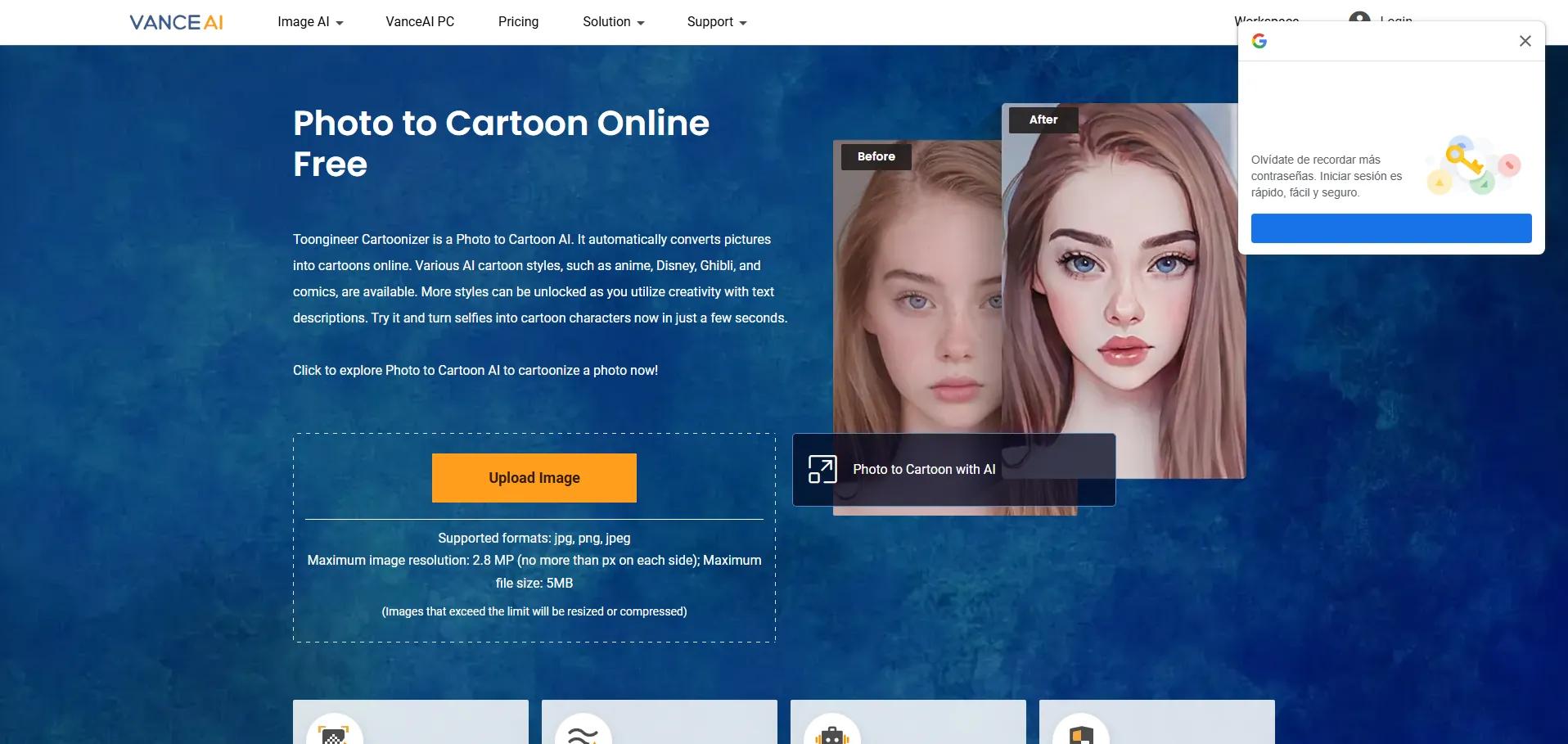Close the Google sign-in popup
1568x744 pixels.
pyautogui.click(x=1525, y=41)
